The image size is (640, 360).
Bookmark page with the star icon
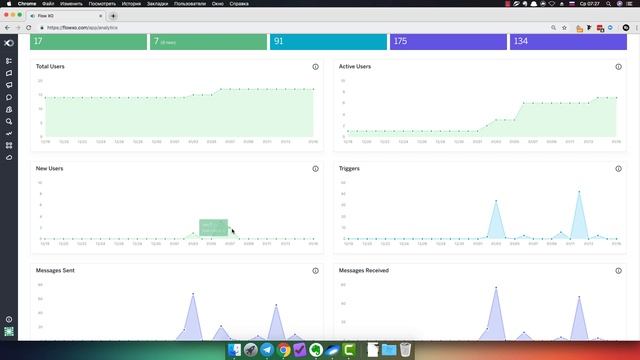[x=564, y=27]
